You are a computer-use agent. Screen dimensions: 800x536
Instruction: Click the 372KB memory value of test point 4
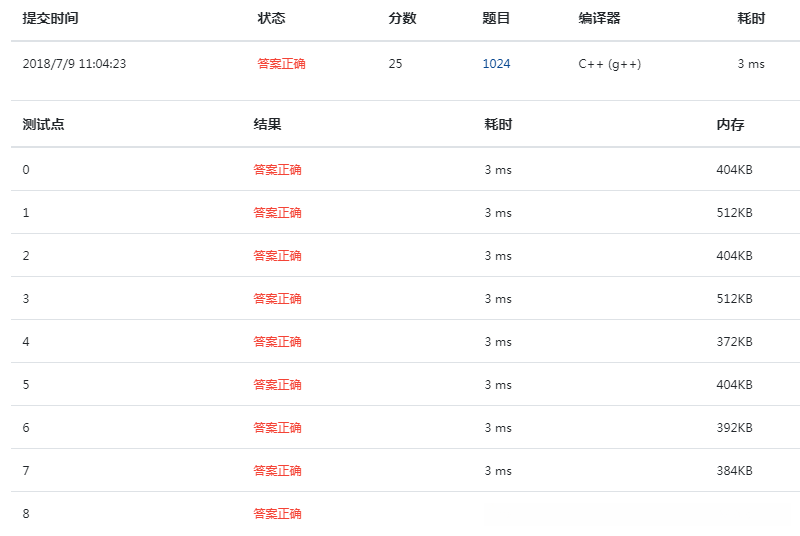(x=734, y=342)
